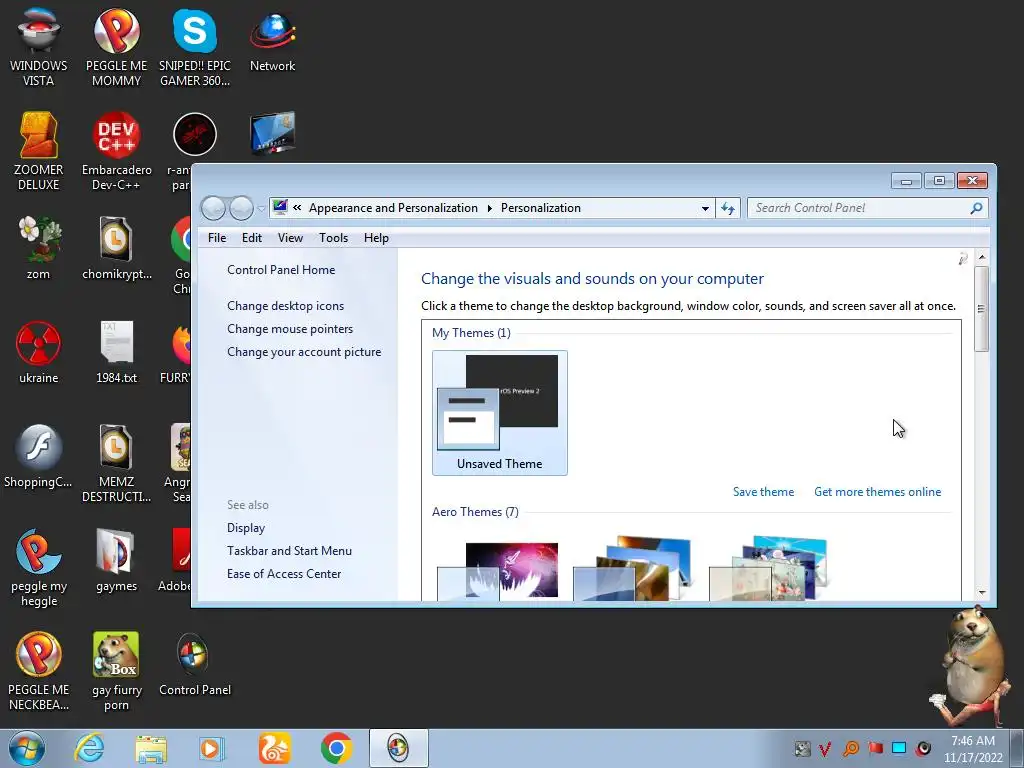This screenshot has height=768, width=1024.
Task: Click the search magnifier in Control Panel
Action: tap(976, 208)
